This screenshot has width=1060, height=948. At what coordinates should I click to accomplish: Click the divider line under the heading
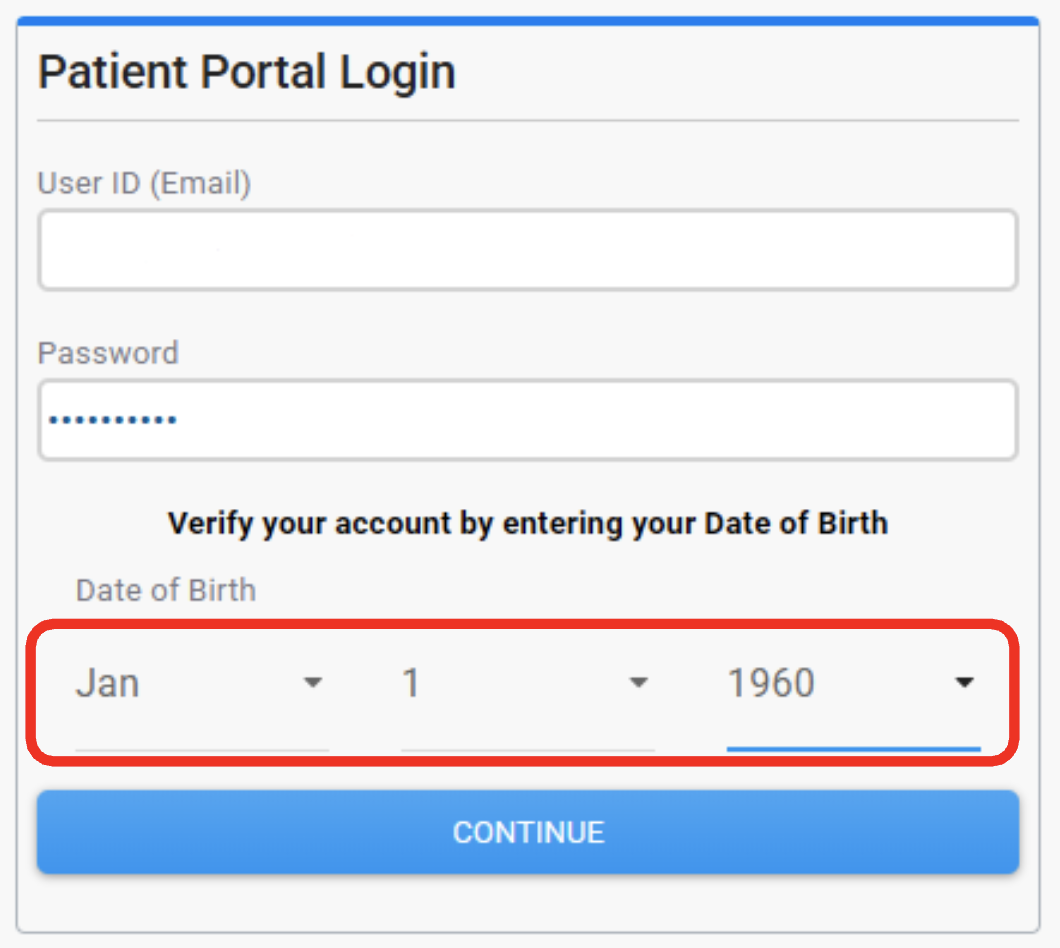pyautogui.click(x=528, y=120)
